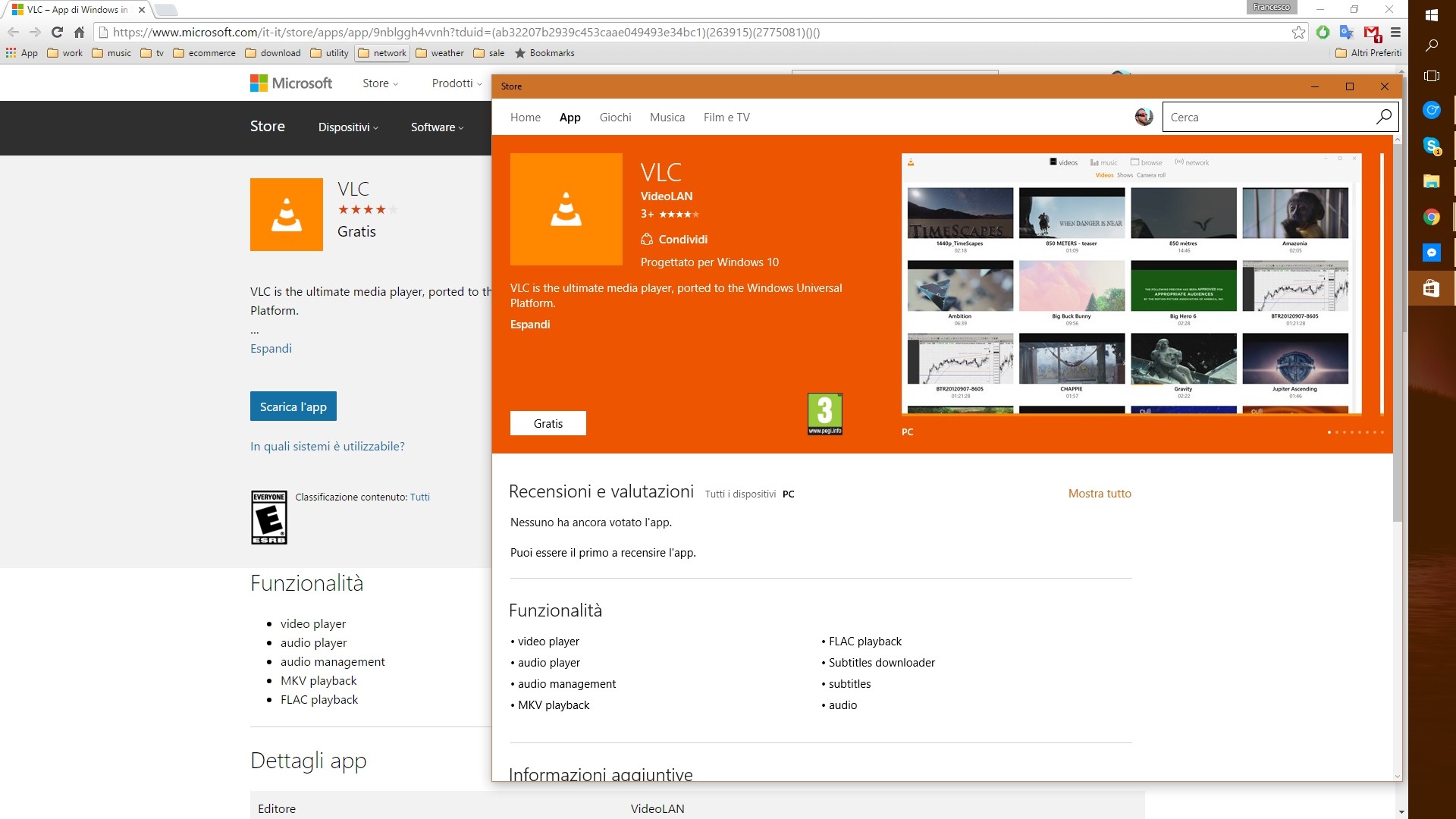The width and height of the screenshot is (1456, 819).
Task: Select the PC review filter
Action: tap(789, 494)
